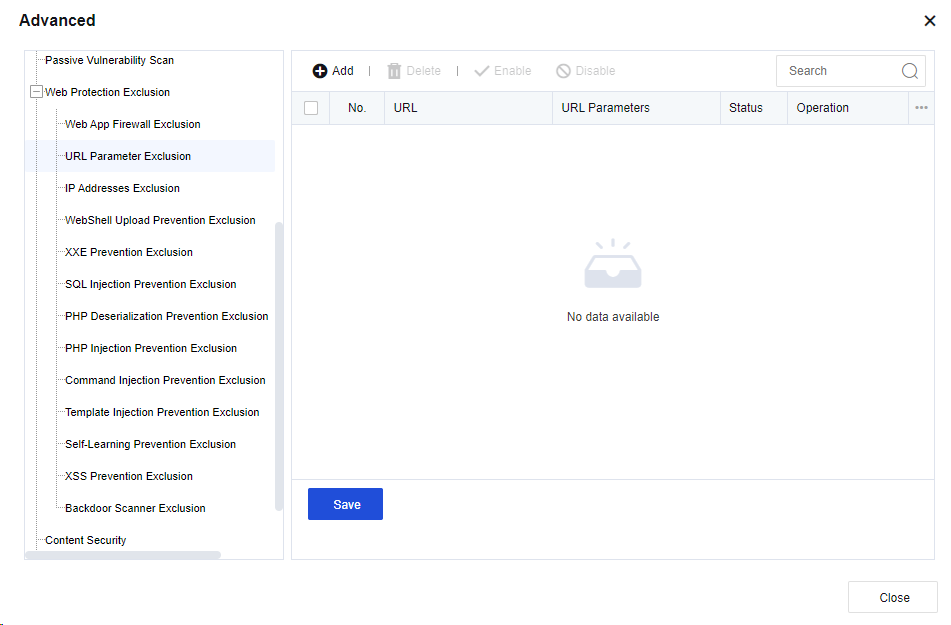This screenshot has height=625, width=951.
Task: Click the vertical scrollbar in tree panel
Action: pyautogui.click(x=279, y=365)
